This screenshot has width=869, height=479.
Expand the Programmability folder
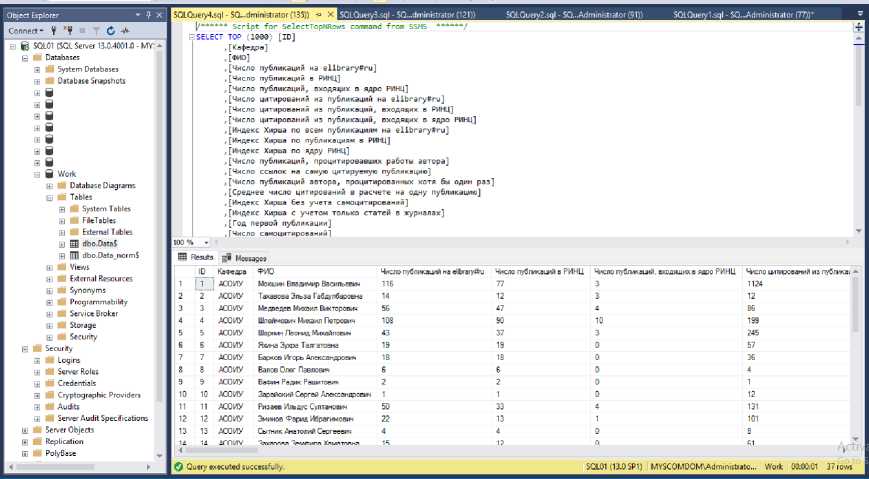point(50,301)
